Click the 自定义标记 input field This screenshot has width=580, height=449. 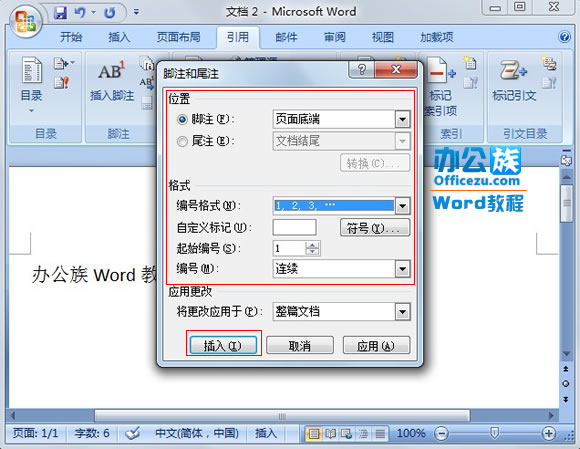(x=294, y=227)
